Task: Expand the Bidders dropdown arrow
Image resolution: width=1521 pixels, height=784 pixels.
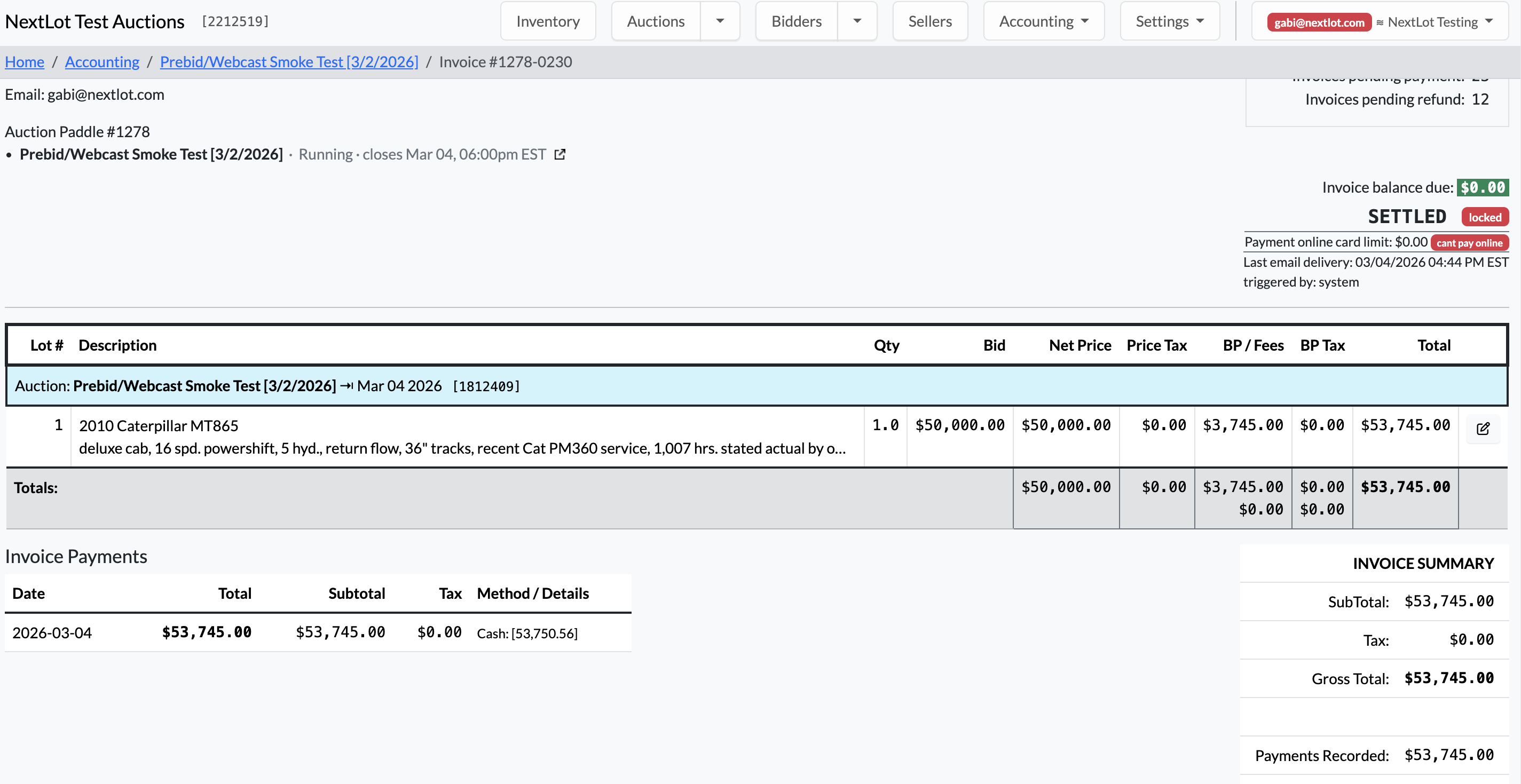Action: click(857, 21)
